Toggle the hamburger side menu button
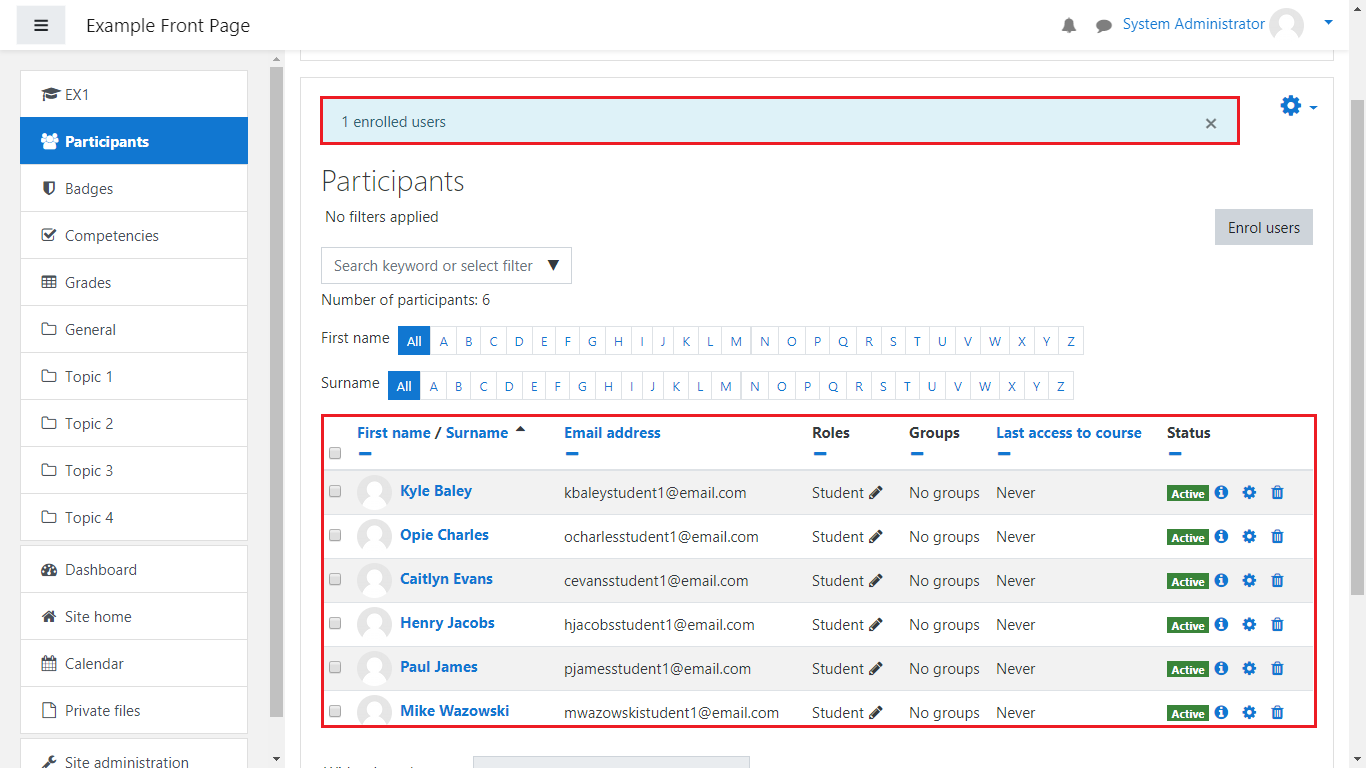The height and width of the screenshot is (768, 1366). click(41, 25)
